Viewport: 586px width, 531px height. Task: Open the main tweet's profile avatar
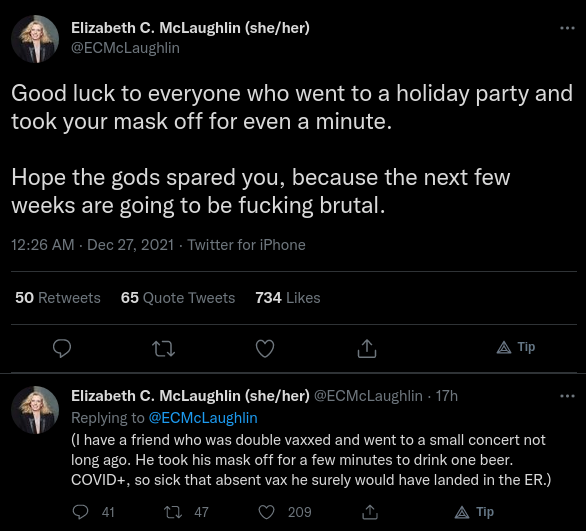click(35, 39)
